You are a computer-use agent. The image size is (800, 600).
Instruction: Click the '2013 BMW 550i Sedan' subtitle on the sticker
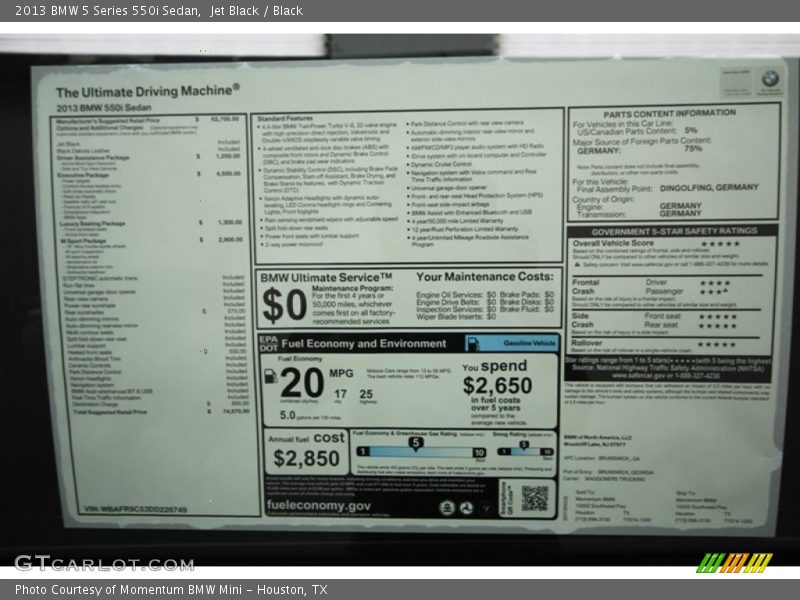pos(104,108)
